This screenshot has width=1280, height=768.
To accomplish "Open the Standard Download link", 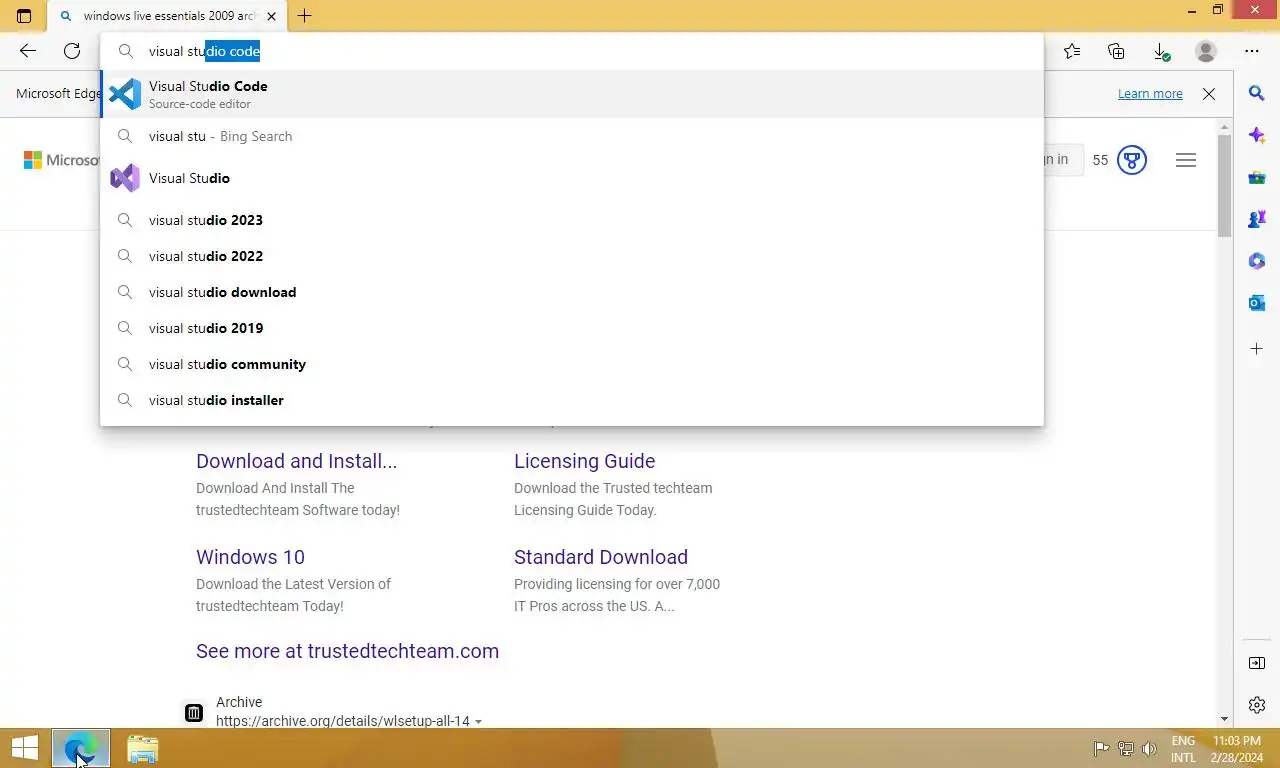I will pos(601,557).
